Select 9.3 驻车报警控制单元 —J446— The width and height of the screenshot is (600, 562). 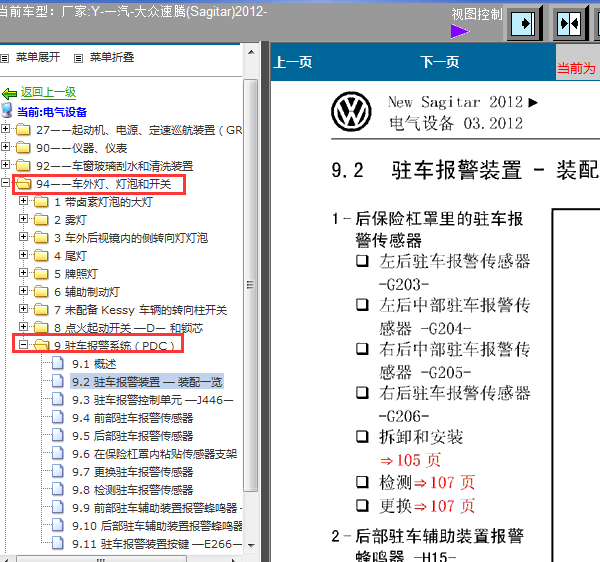(x=153, y=400)
